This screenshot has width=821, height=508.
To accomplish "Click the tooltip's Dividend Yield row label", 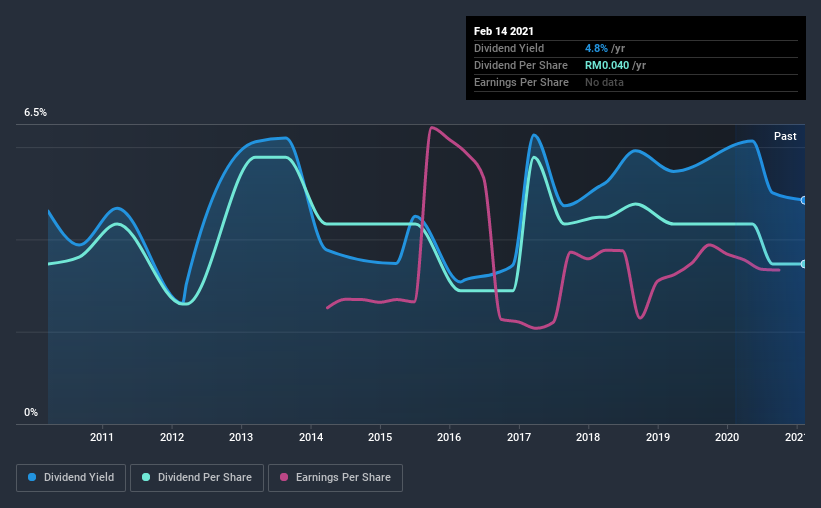I will click(509, 48).
